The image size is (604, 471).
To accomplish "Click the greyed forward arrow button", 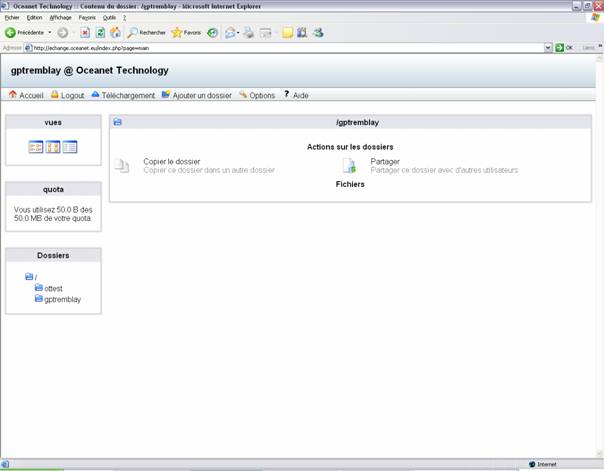I will (63, 33).
